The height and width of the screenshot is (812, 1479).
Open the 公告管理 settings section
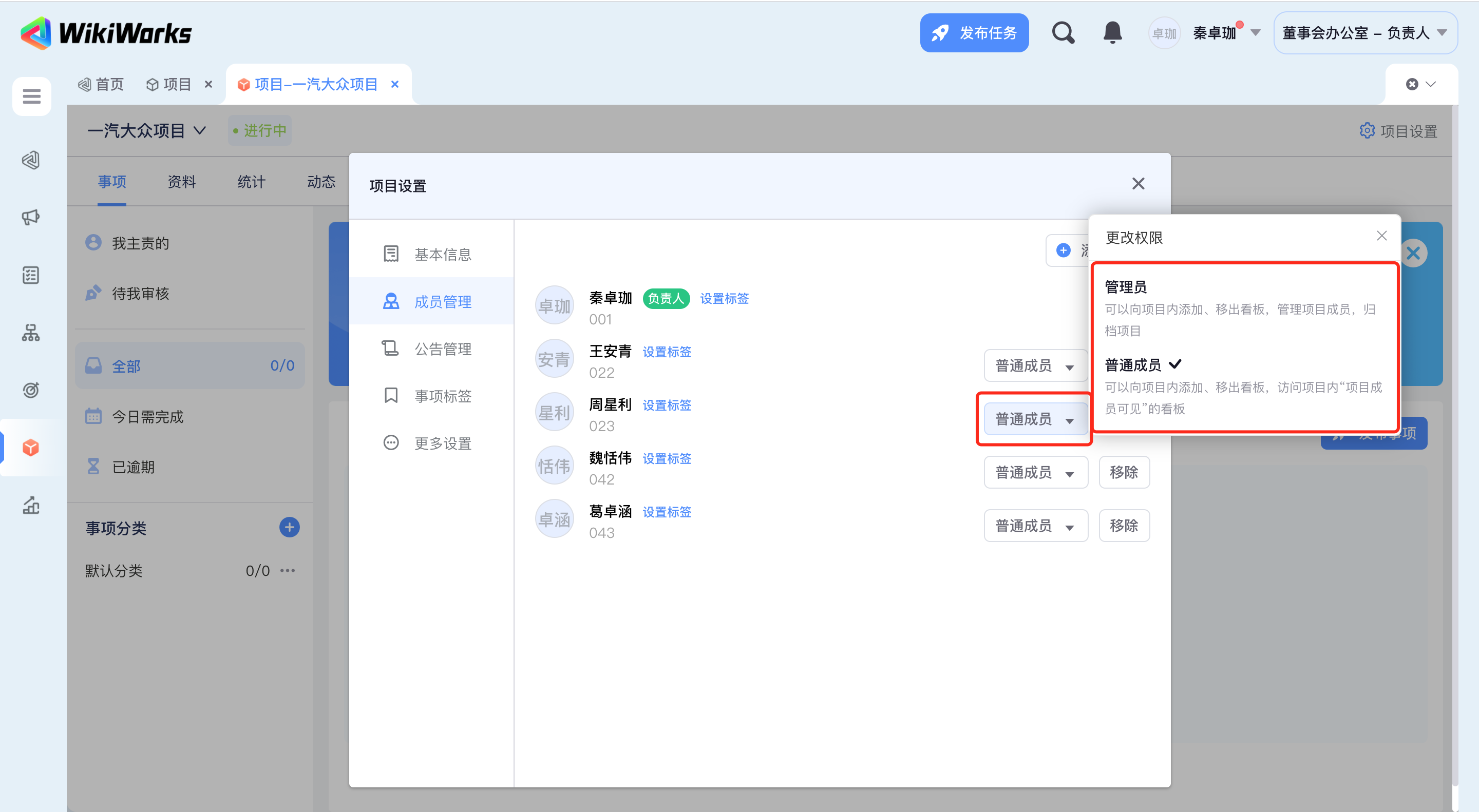(442, 349)
